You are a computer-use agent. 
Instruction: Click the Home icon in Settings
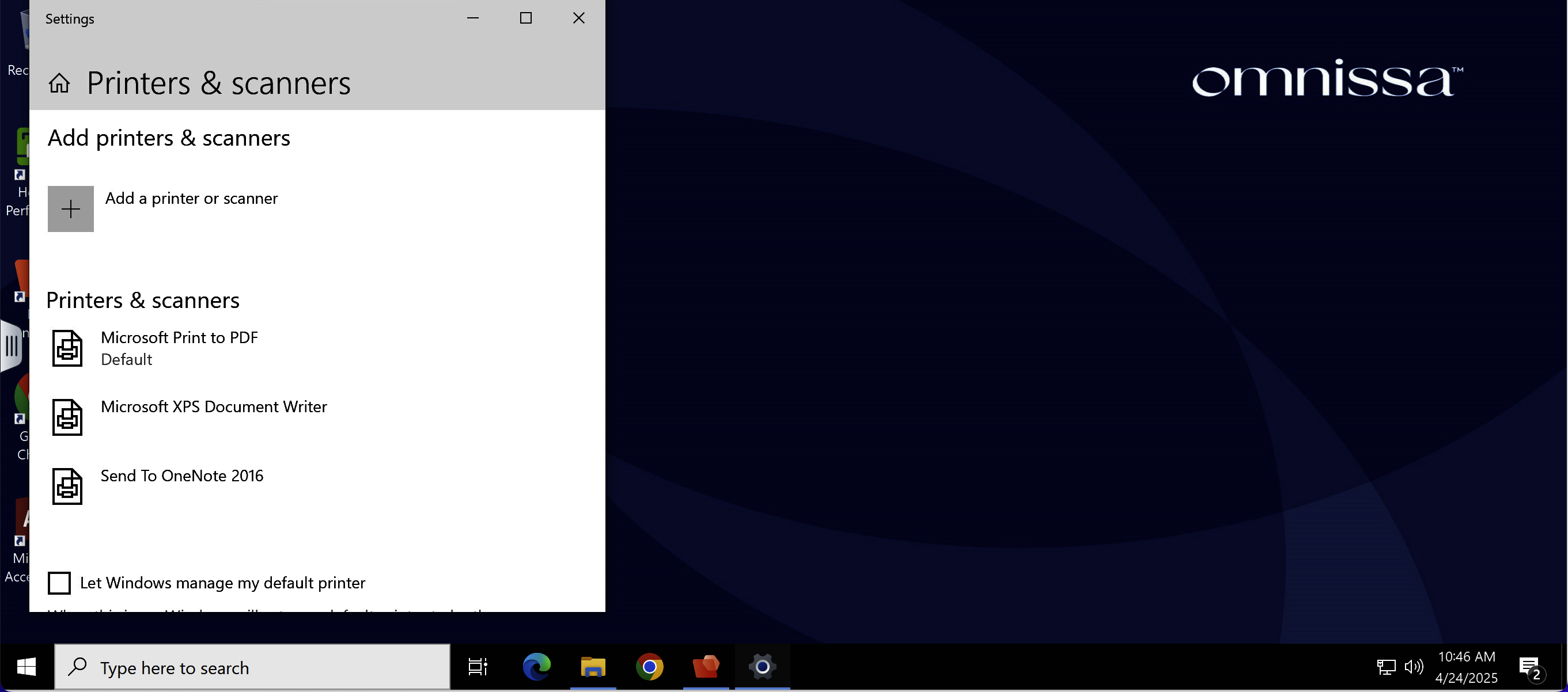tap(59, 83)
